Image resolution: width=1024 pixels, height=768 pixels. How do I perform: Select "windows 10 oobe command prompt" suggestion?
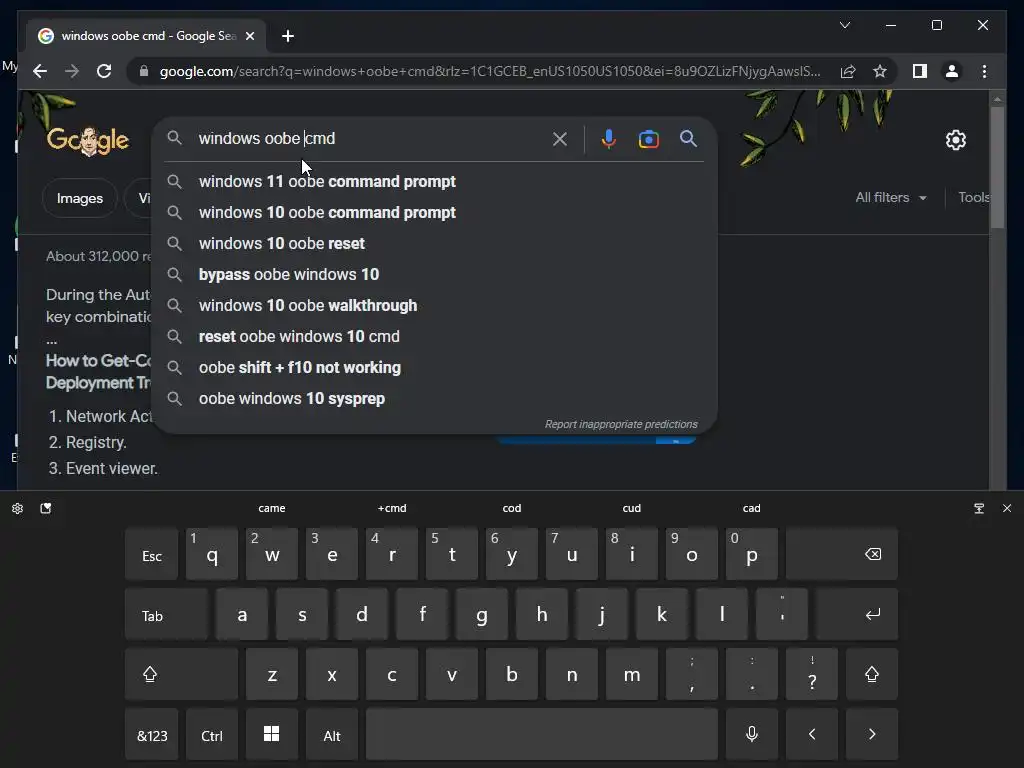pos(434,213)
